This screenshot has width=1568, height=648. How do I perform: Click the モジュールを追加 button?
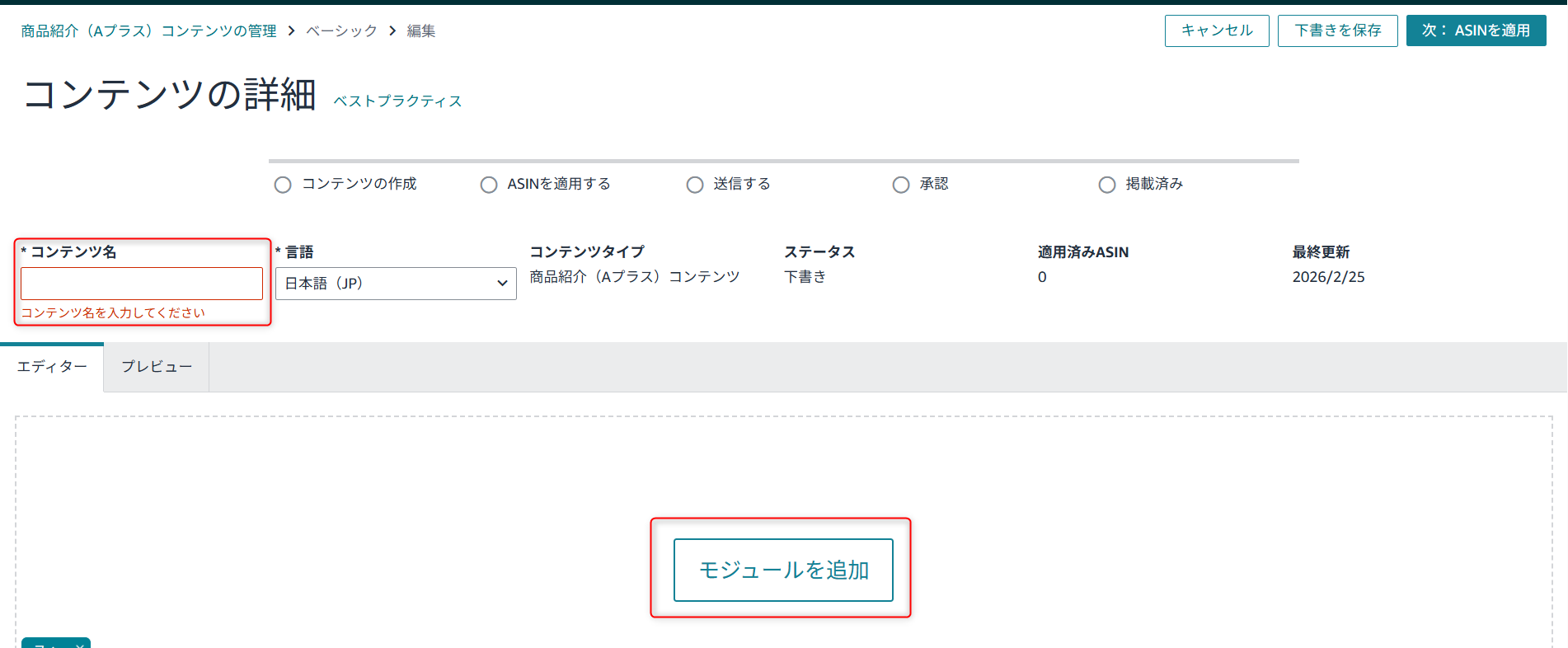pyautogui.click(x=783, y=570)
